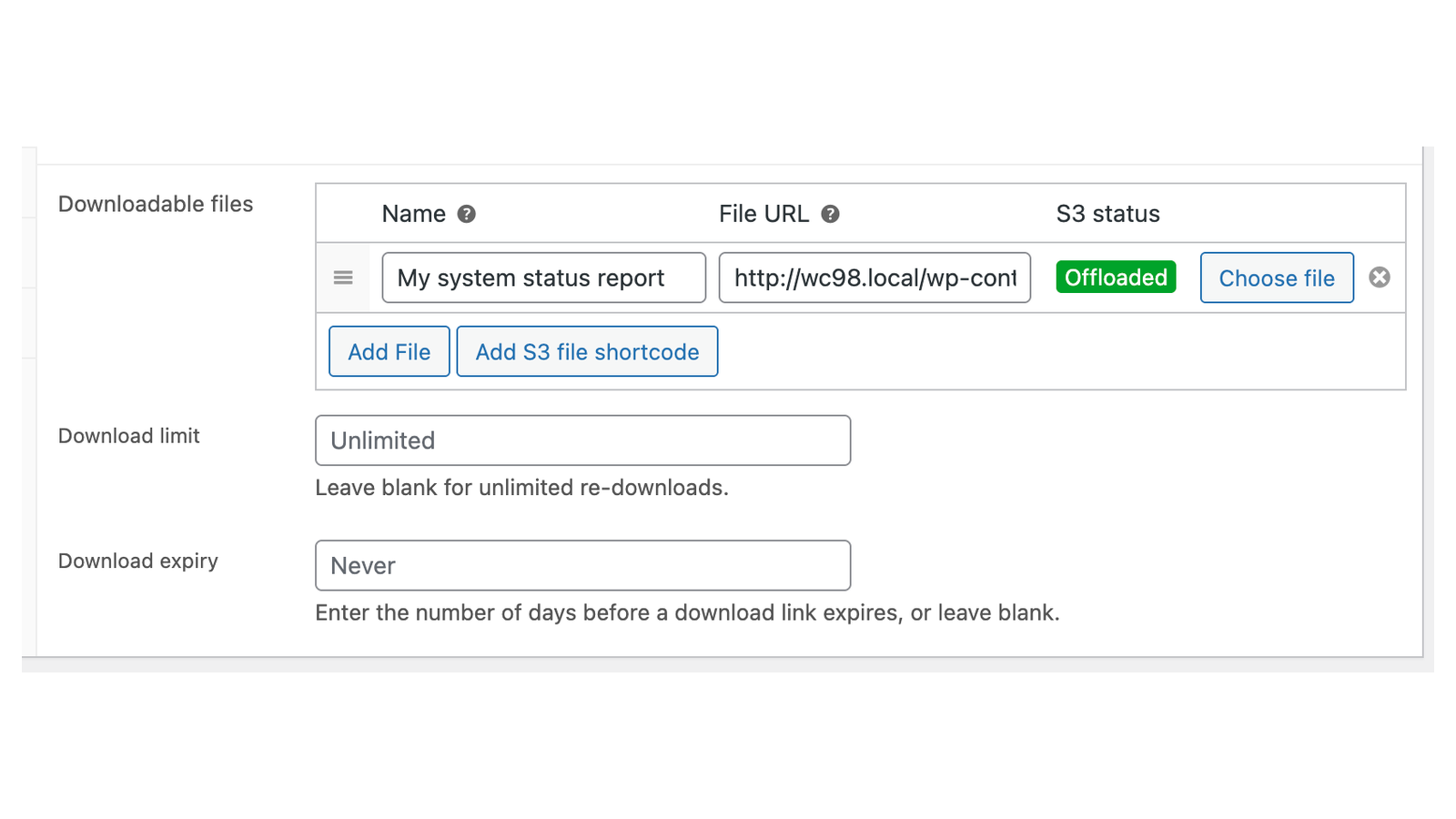The height and width of the screenshot is (819, 1456).
Task: Click the Download expiry input field
Action: tap(583, 565)
